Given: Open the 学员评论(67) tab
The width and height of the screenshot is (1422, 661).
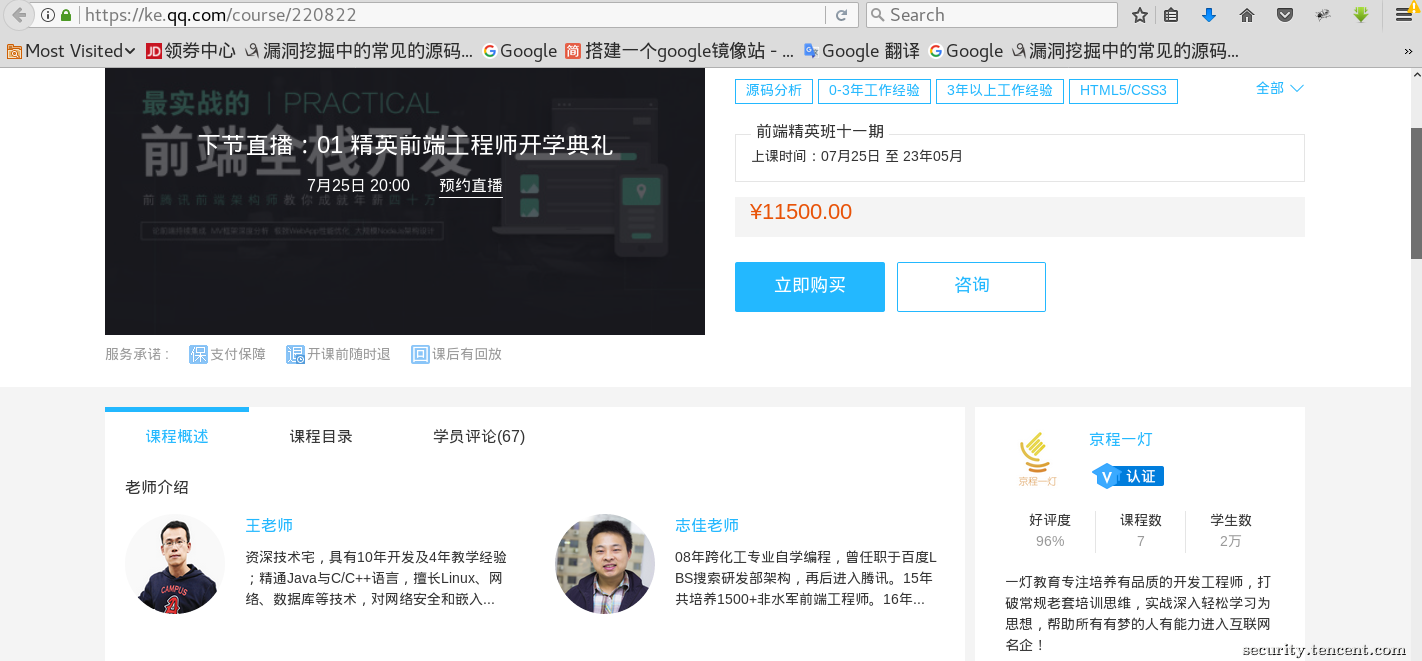Looking at the screenshot, I should pos(478,436).
